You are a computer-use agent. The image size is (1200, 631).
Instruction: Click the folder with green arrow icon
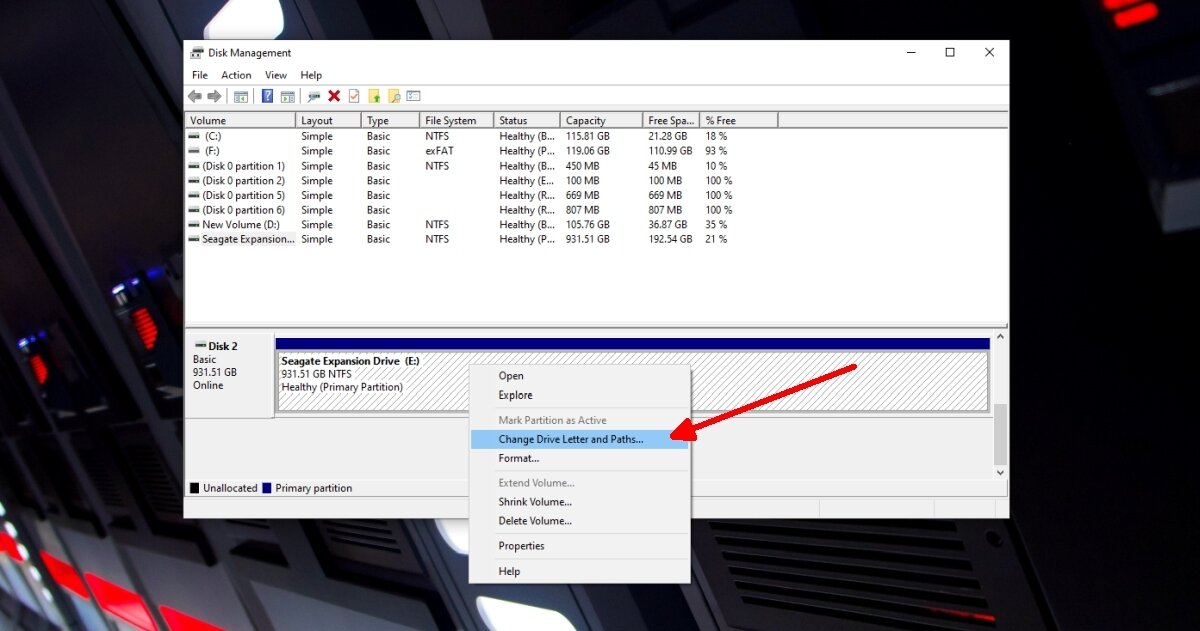374,96
